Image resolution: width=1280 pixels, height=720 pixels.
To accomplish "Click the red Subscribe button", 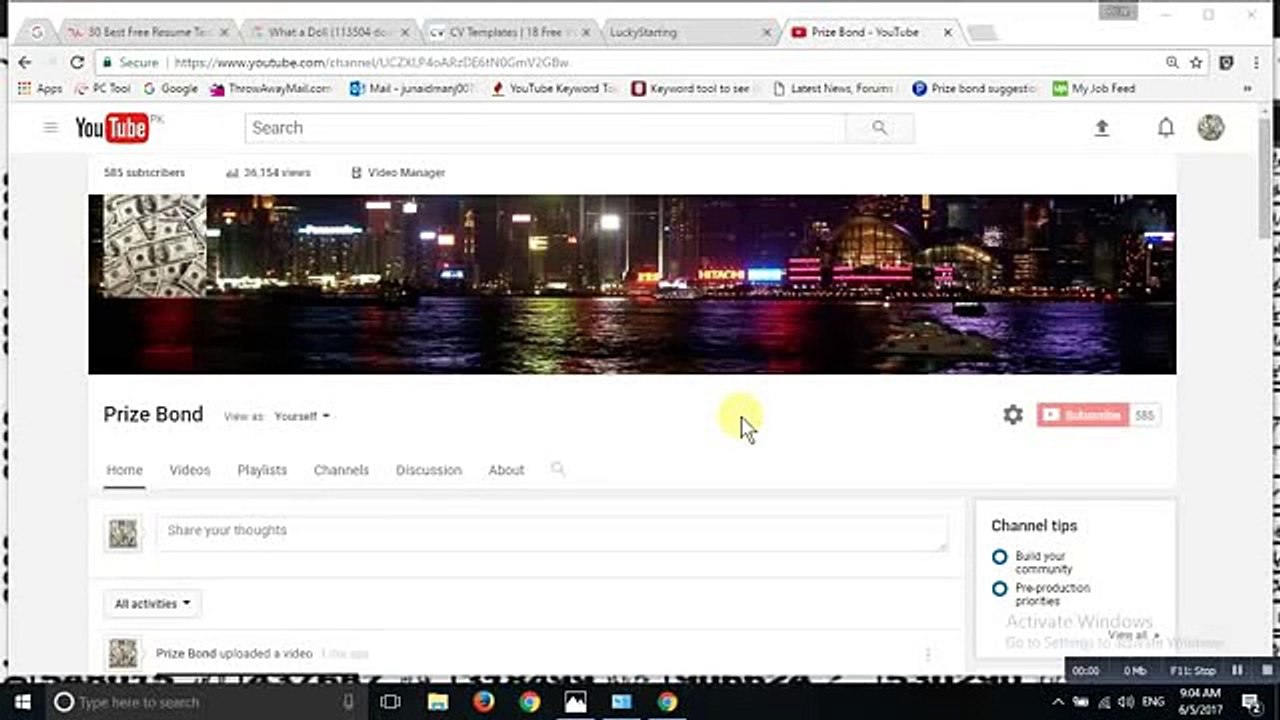I will [1083, 415].
